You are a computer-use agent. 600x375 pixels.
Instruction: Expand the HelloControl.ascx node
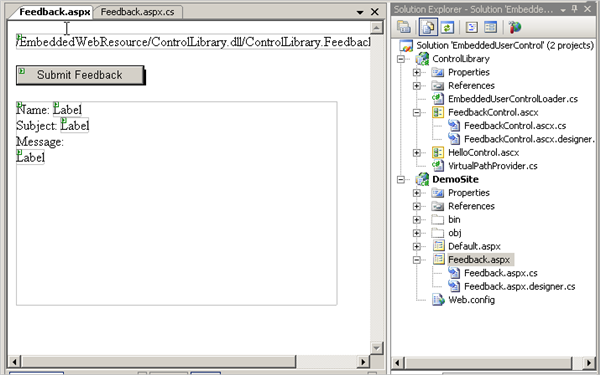417,153
